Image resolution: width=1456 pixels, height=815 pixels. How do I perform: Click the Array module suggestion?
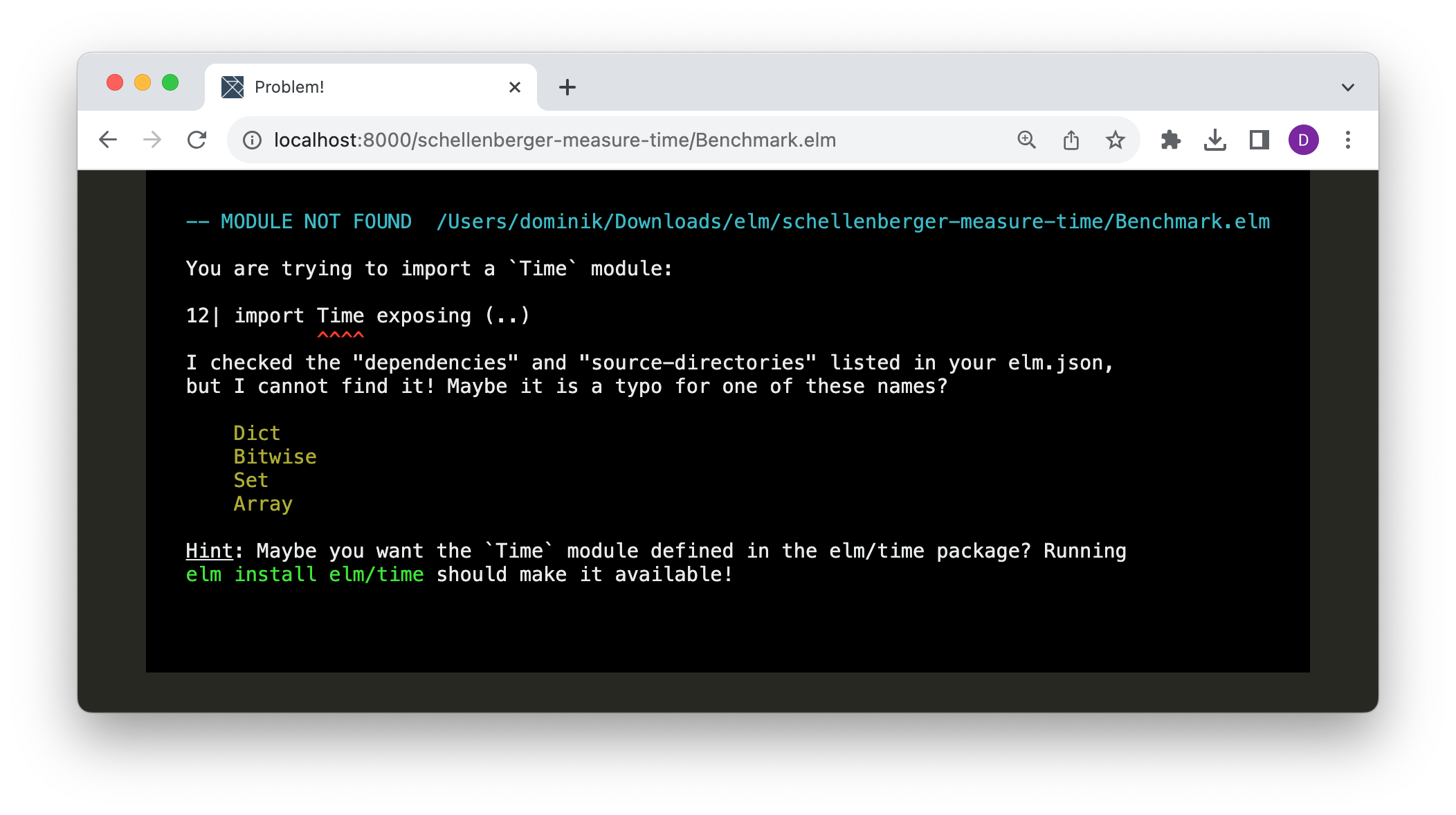263,504
